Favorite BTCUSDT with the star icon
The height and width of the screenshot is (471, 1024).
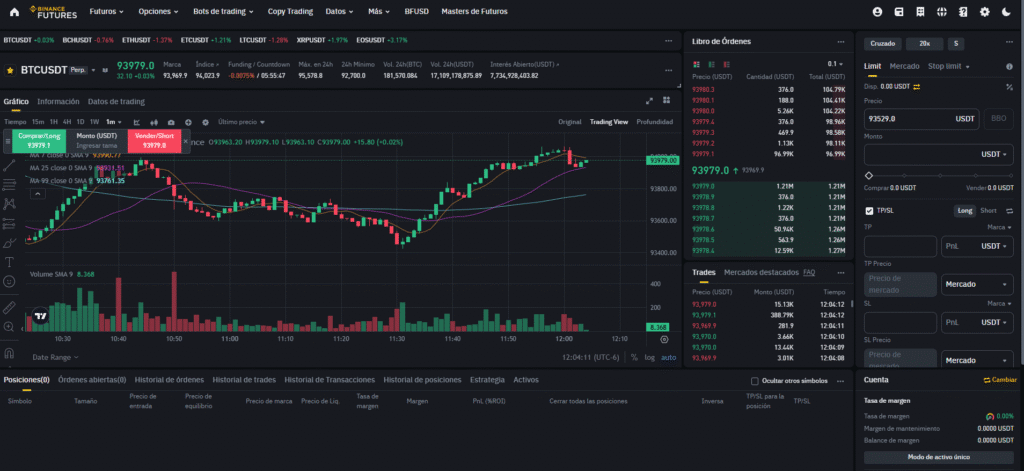(x=10, y=70)
